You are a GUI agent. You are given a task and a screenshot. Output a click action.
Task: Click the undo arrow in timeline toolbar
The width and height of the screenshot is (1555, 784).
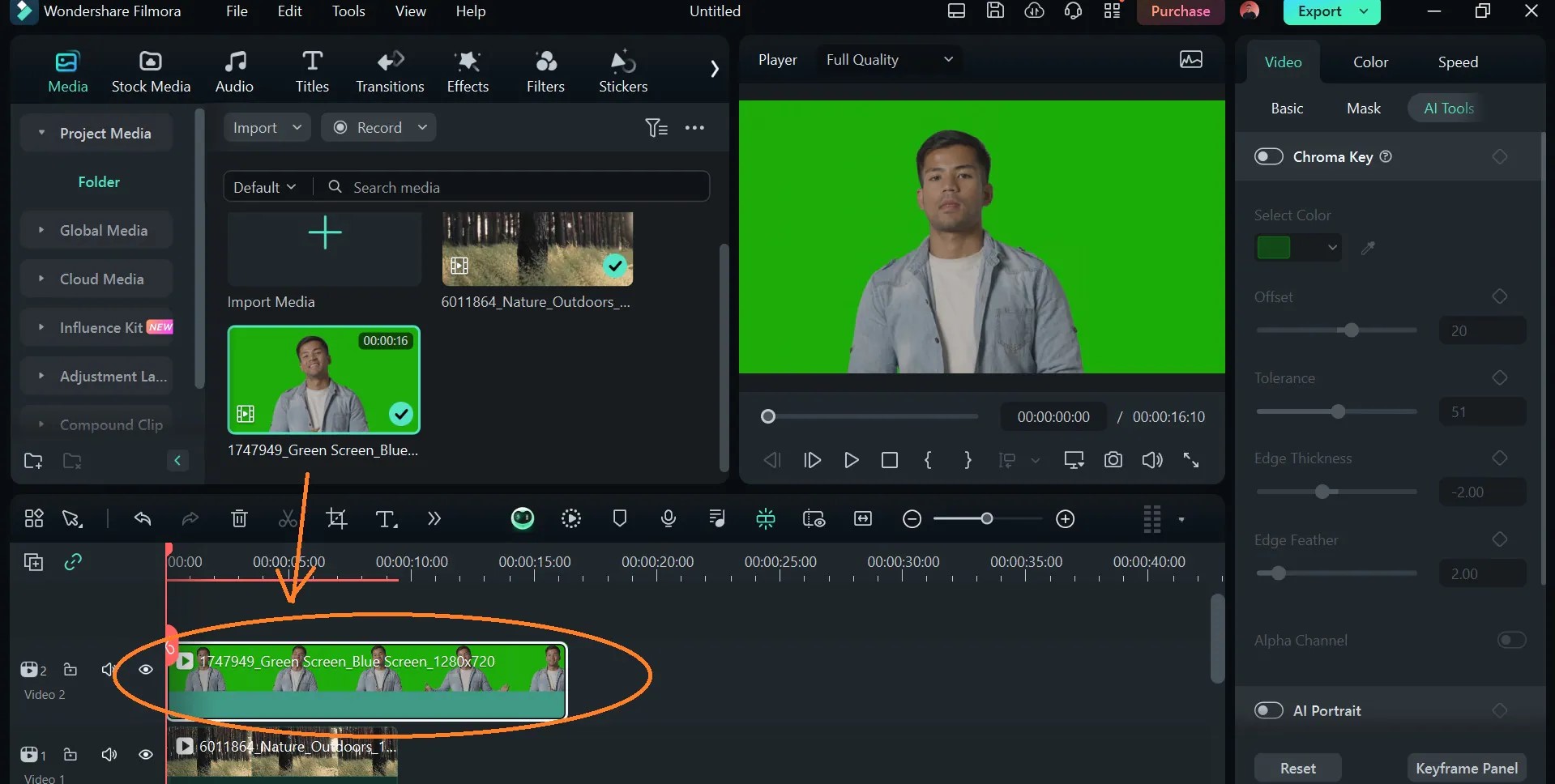tap(143, 518)
